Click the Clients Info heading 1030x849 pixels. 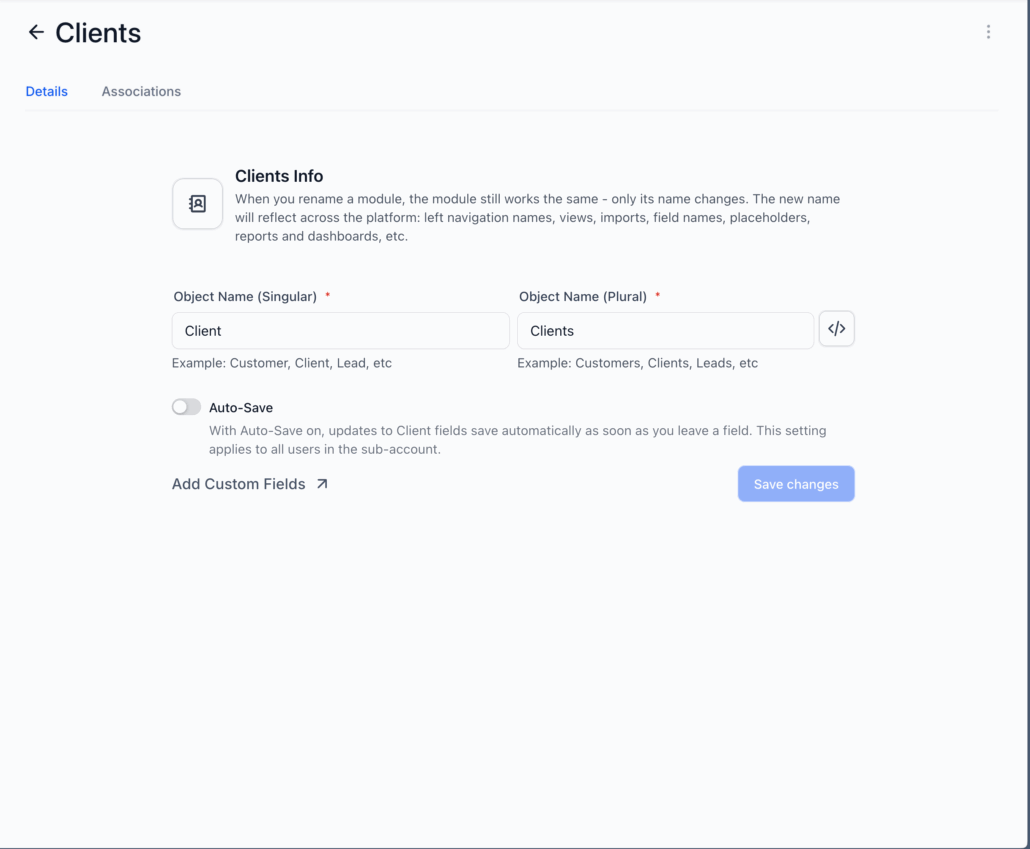279,176
